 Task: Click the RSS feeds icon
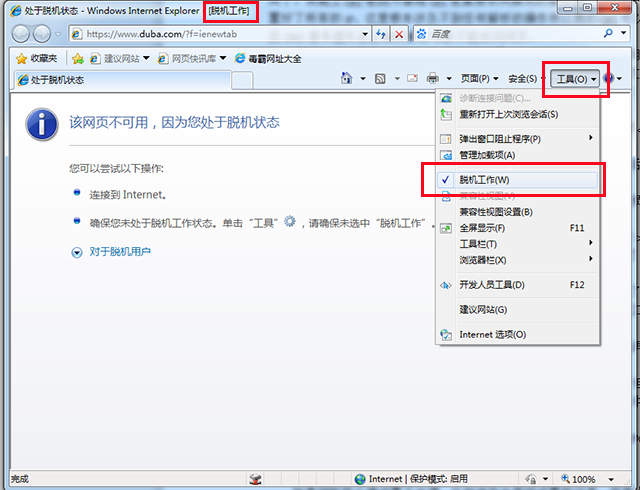click(380, 79)
